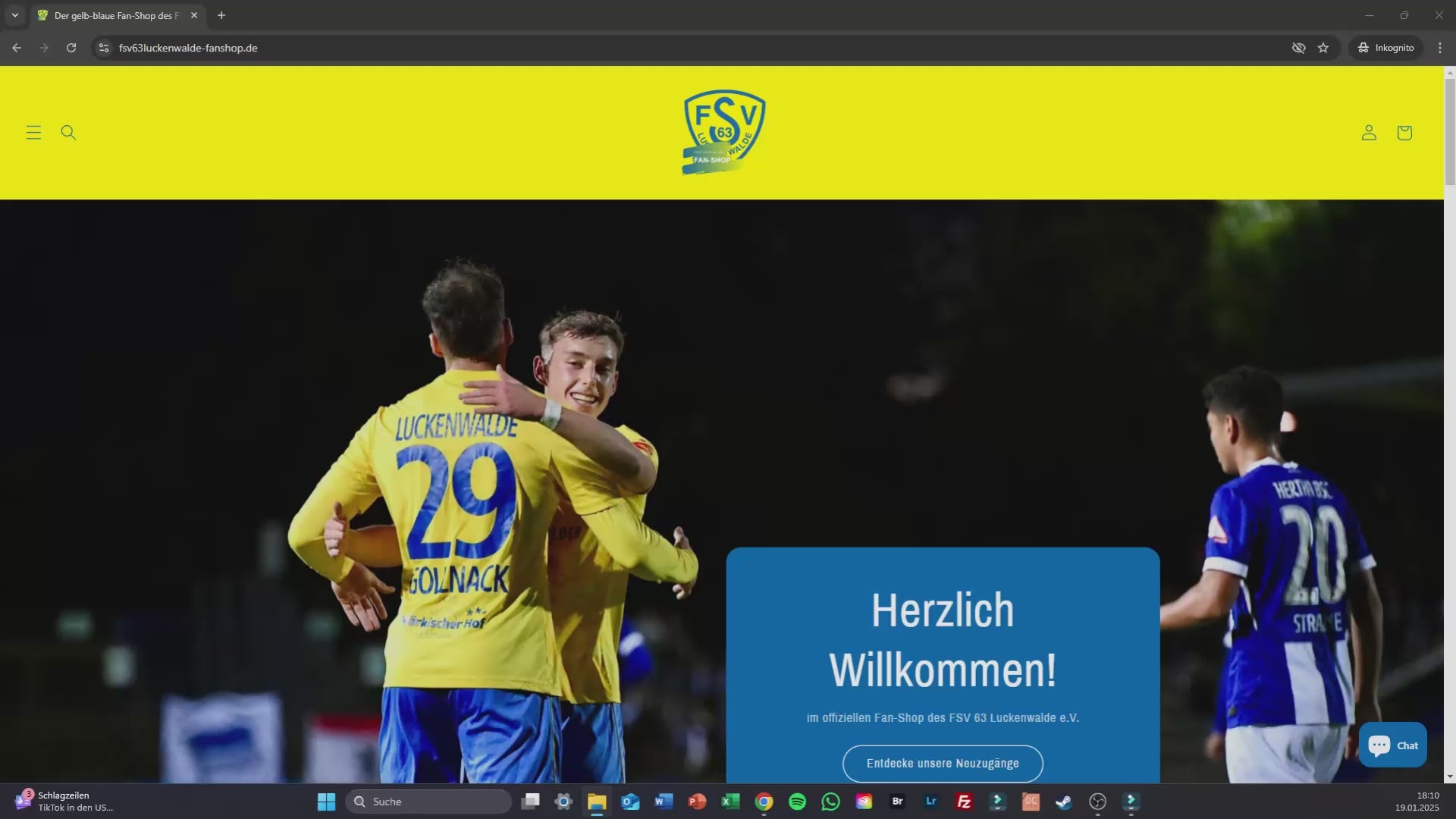Click the Windows taskbar Suche box

429,802
